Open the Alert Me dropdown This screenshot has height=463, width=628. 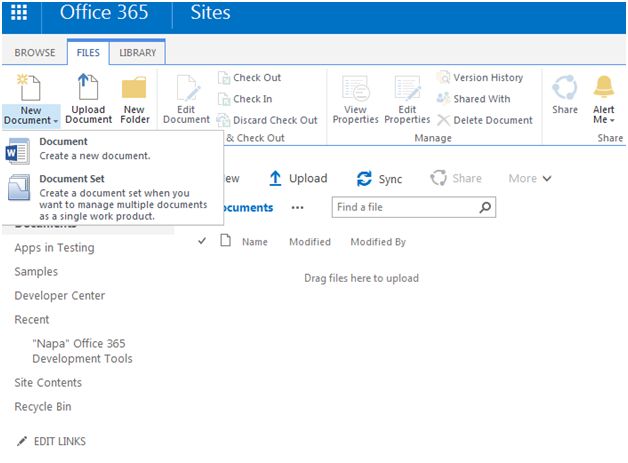coord(604,120)
